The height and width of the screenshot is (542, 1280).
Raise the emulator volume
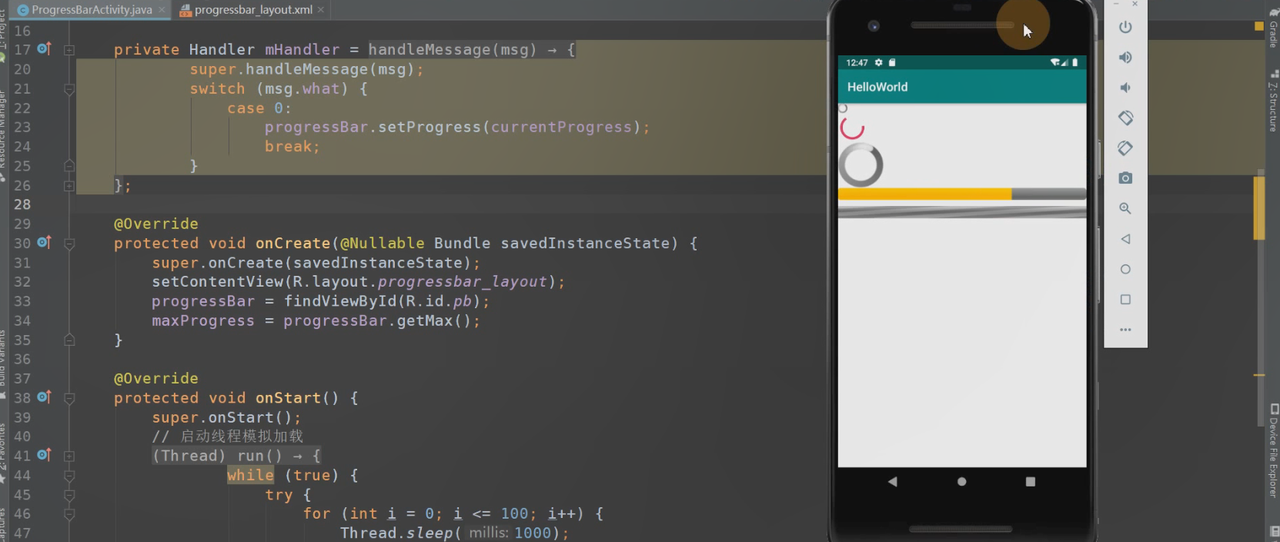coord(1125,58)
